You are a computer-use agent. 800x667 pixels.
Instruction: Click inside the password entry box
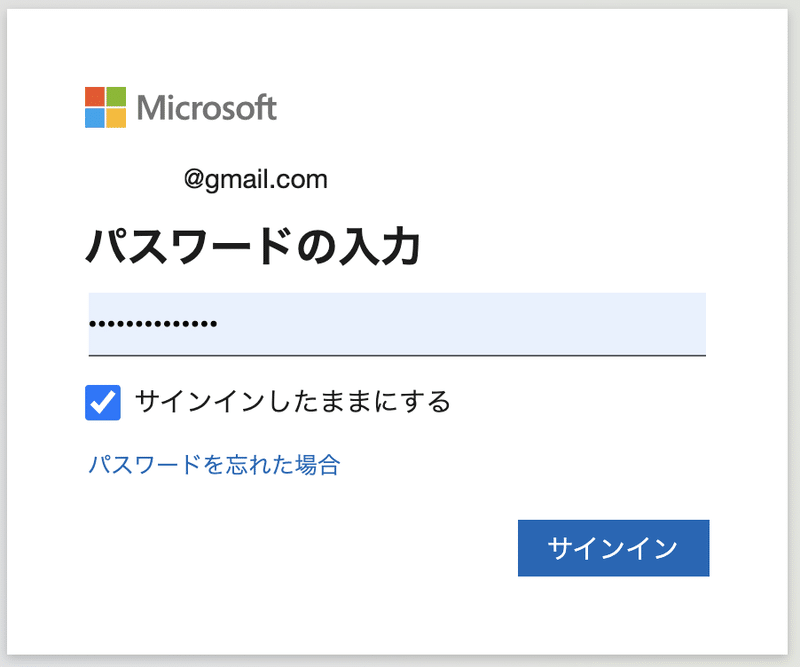(395, 322)
